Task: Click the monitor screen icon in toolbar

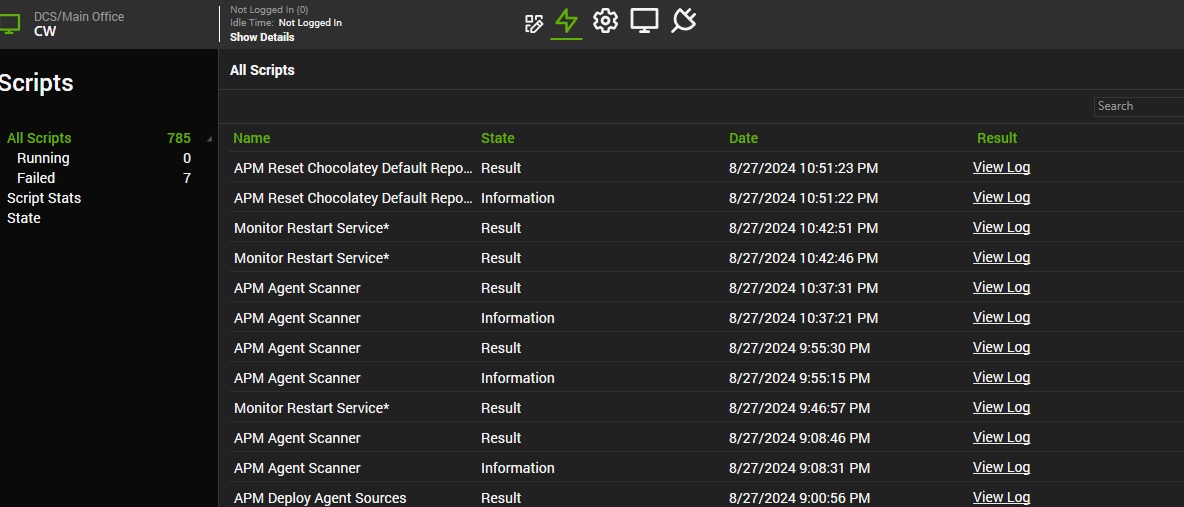Action: point(644,21)
